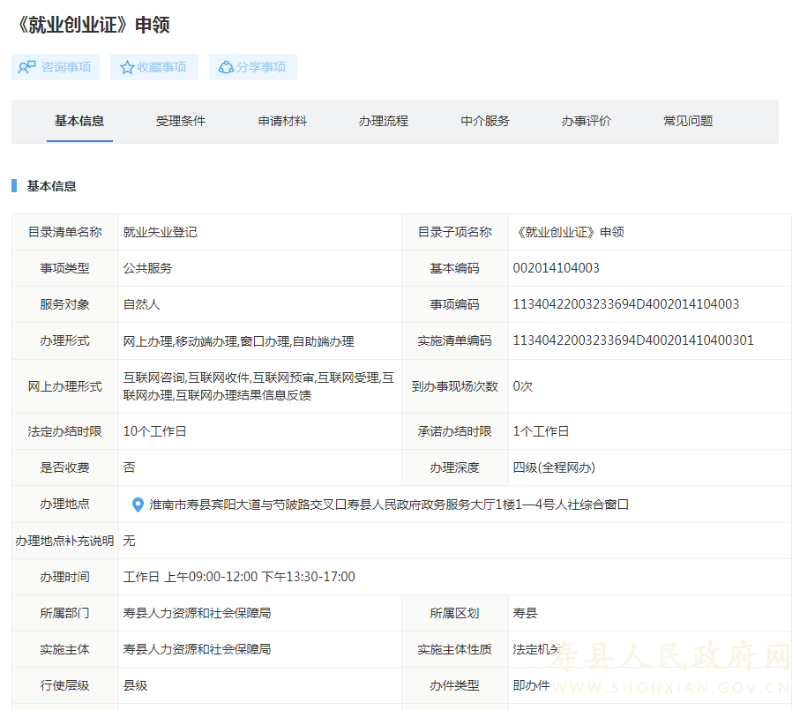
Task: Click the 事项编码 value ending in 4104003
Action: tap(626, 304)
